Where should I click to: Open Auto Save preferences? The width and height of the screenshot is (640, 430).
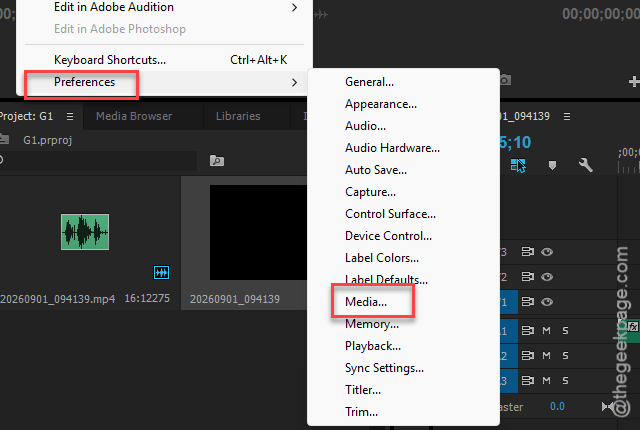click(376, 170)
